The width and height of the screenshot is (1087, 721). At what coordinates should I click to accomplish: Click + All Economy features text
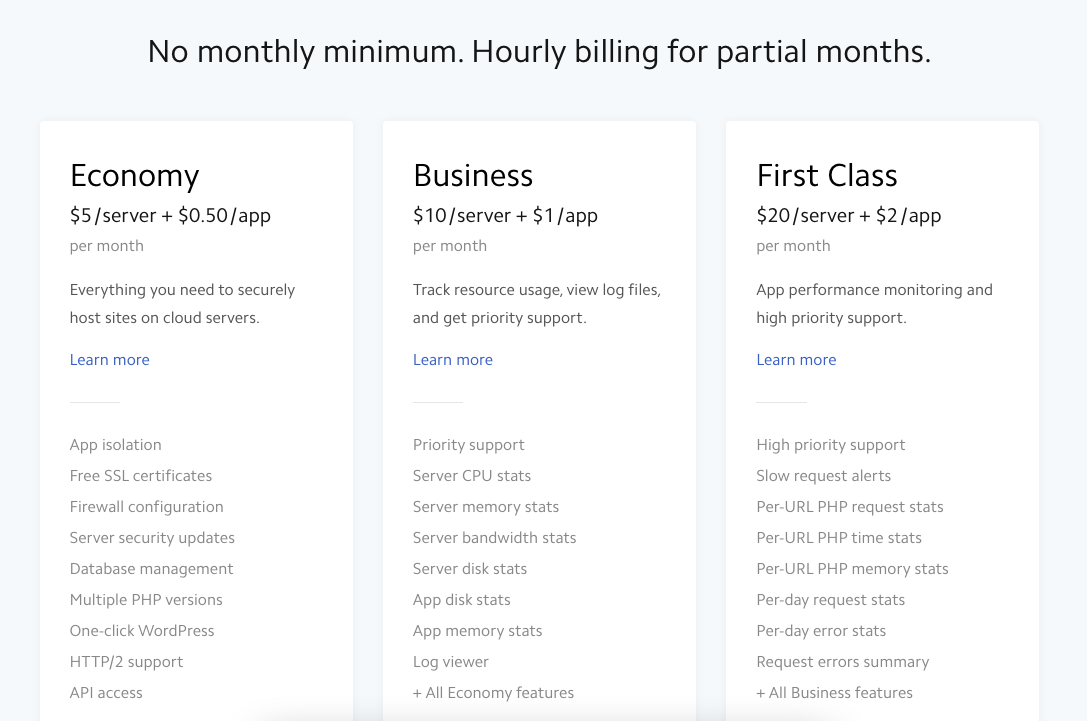click(x=493, y=693)
